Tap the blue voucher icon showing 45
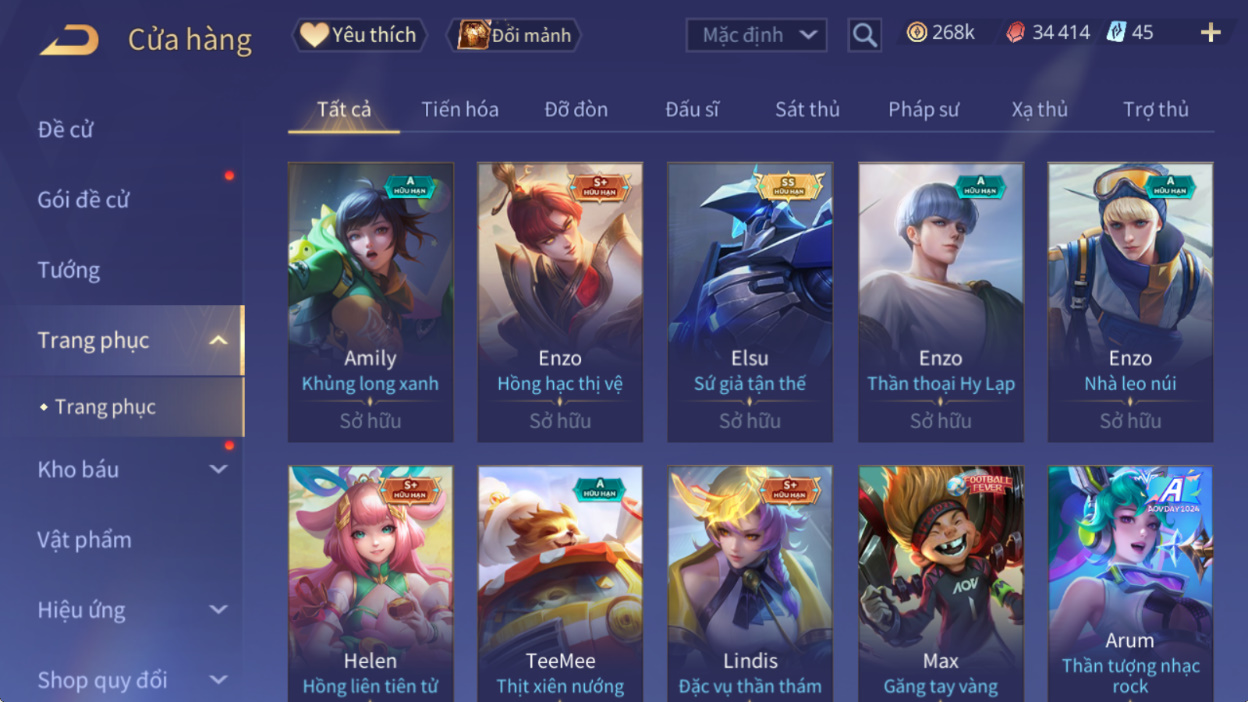1248x702 pixels. [x=1115, y=32]
